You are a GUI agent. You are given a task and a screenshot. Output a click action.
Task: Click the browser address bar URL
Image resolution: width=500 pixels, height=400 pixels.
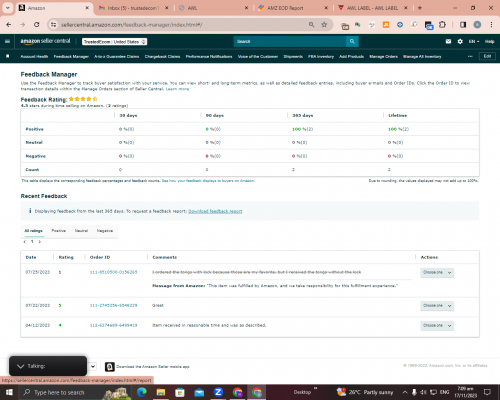click(132, 25)
